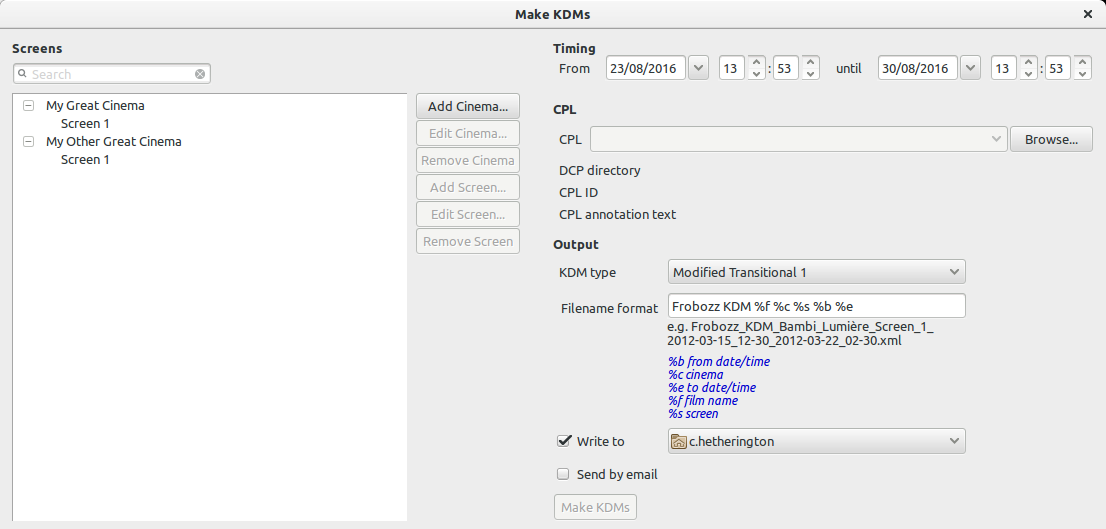Image resolution: width=1106 pixels, height=529 pixels.
Task: Click the until minute field
Action: [1058, 68]
